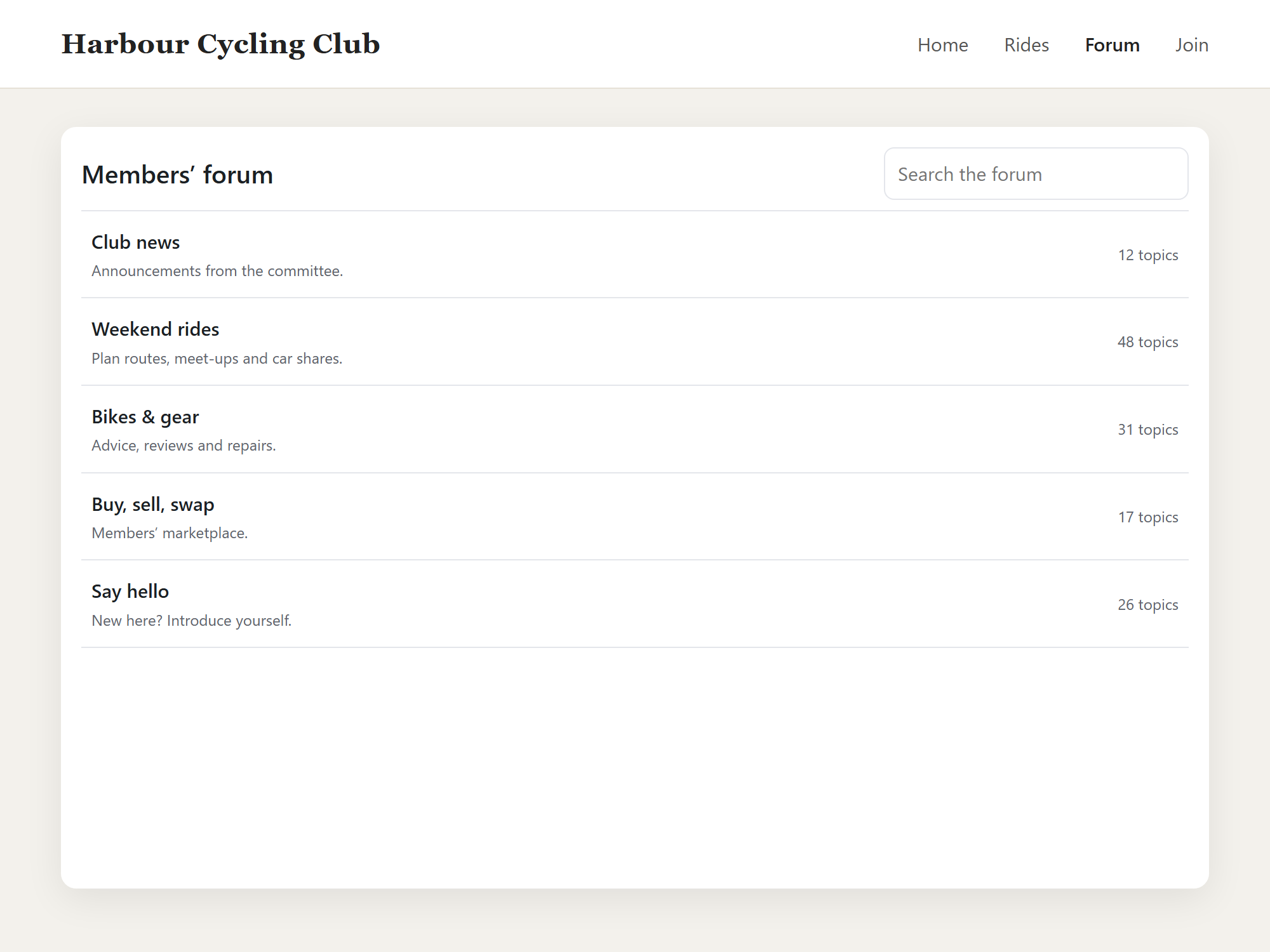The height and width of the screenshot is (952, 1270).
Task: Click the '48 topics' count
Action: tap(1148, 342)
